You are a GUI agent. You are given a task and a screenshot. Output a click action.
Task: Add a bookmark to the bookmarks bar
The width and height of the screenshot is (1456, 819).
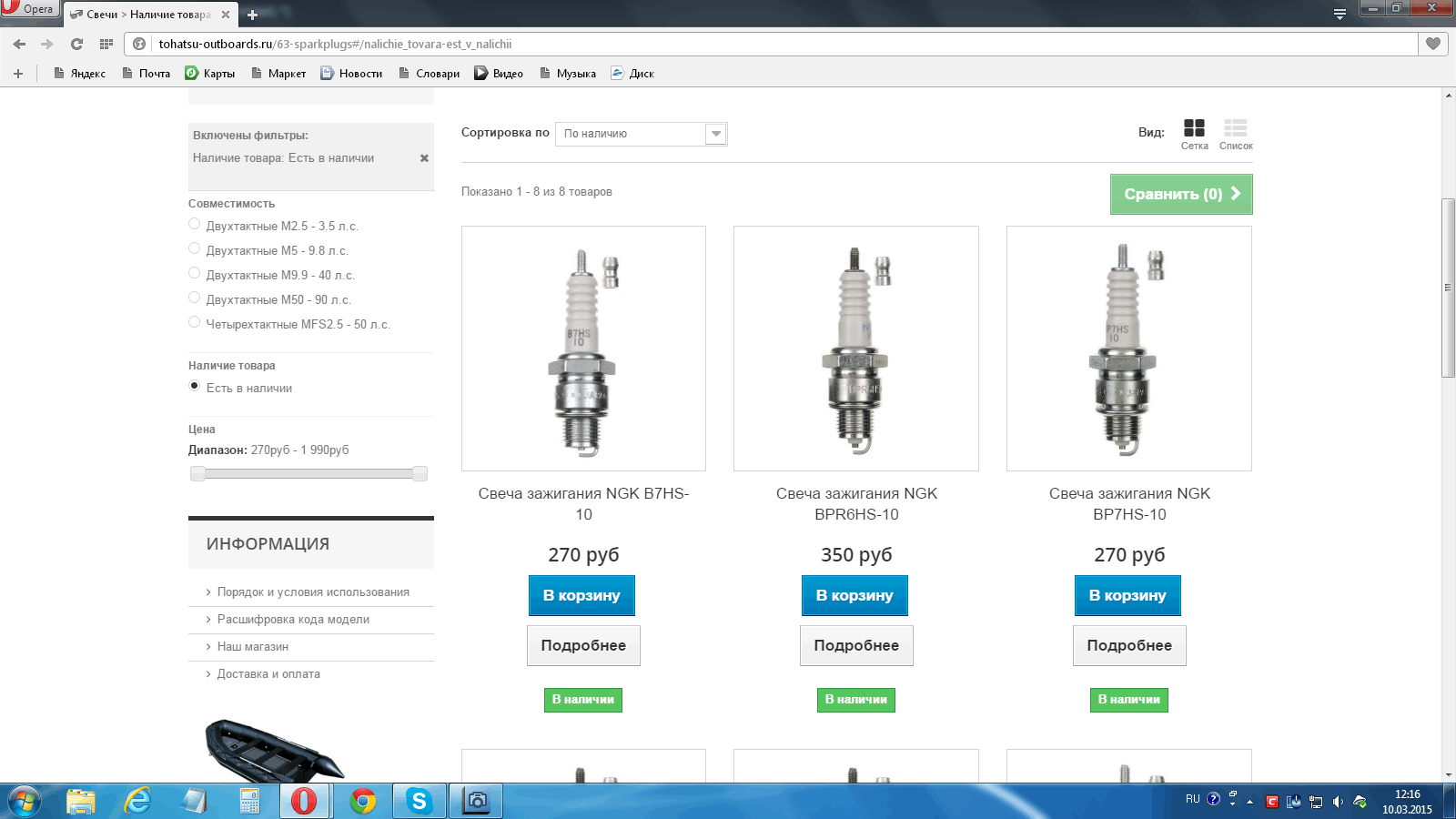click(17, 74)
